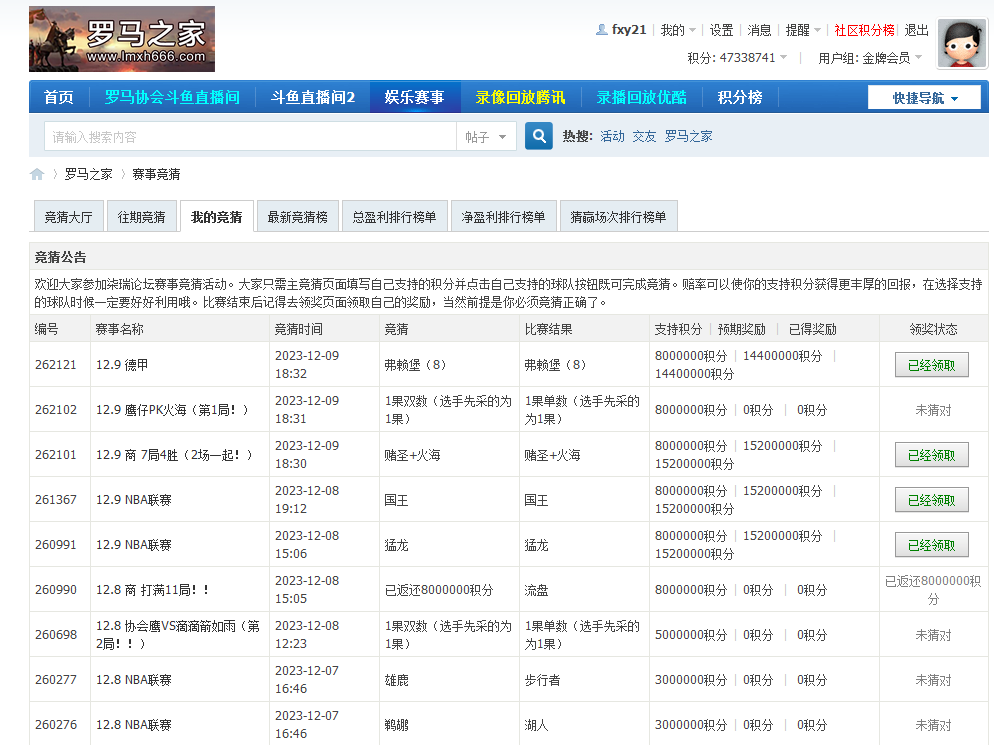Click inside the search input box
Image resolution: width=994 pixels, height=745 pixels.
point(250,135)
